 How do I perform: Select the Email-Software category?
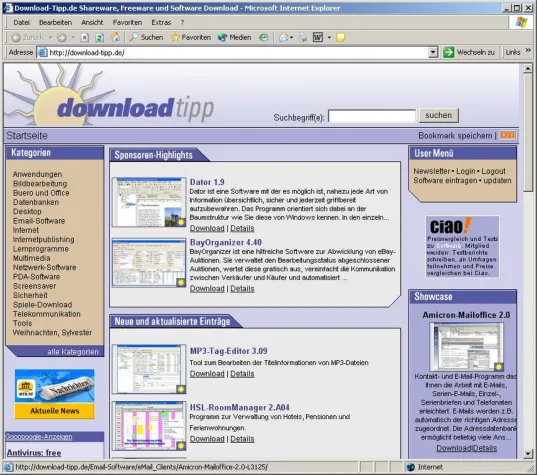pos(39,221)
